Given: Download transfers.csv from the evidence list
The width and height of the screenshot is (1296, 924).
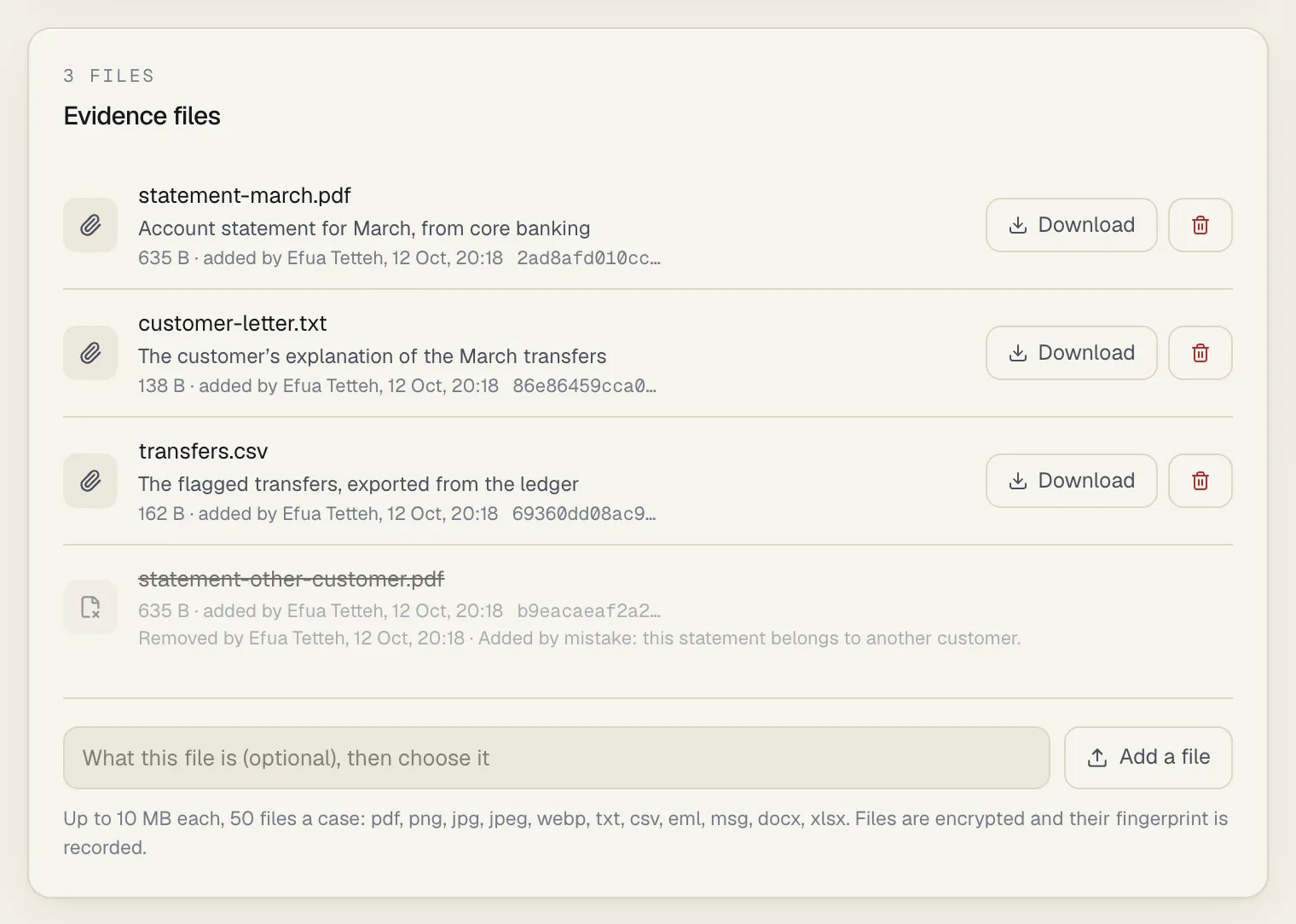Looking at the screenshot, I should click(1071, 481).
